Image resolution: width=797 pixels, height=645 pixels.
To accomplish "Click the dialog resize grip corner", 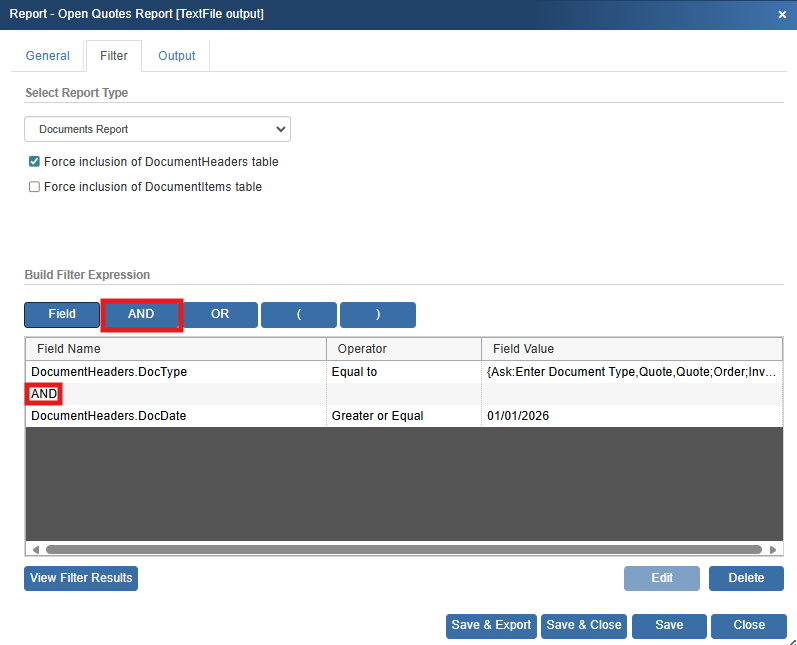I will pyautogui.click(x=790, y=639).
